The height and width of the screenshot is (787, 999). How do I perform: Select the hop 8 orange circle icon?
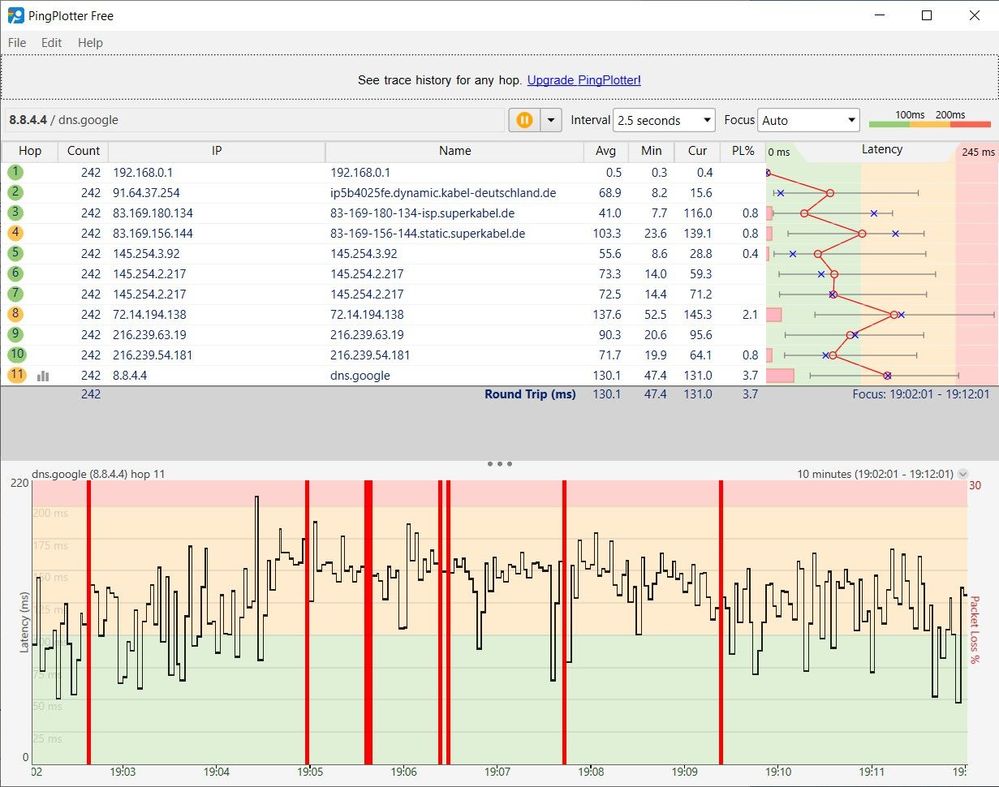(15, 314)
